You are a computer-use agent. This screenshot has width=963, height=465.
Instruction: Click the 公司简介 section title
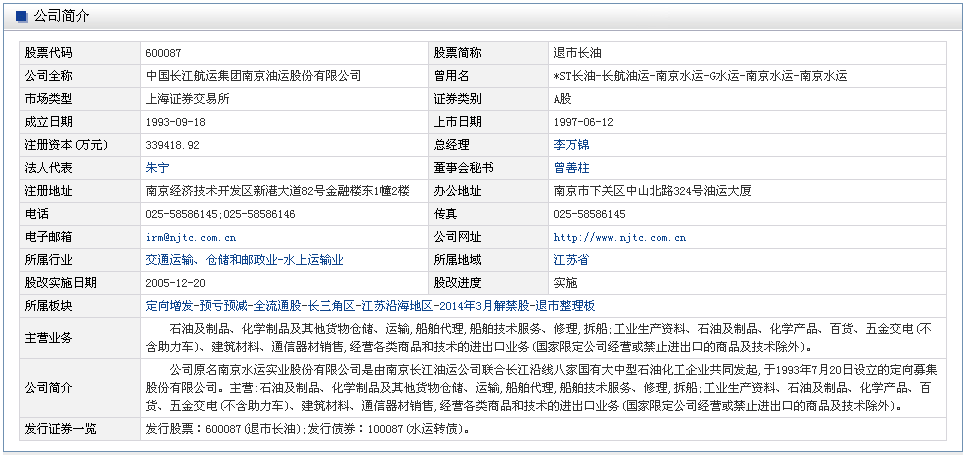click(60, 17)
